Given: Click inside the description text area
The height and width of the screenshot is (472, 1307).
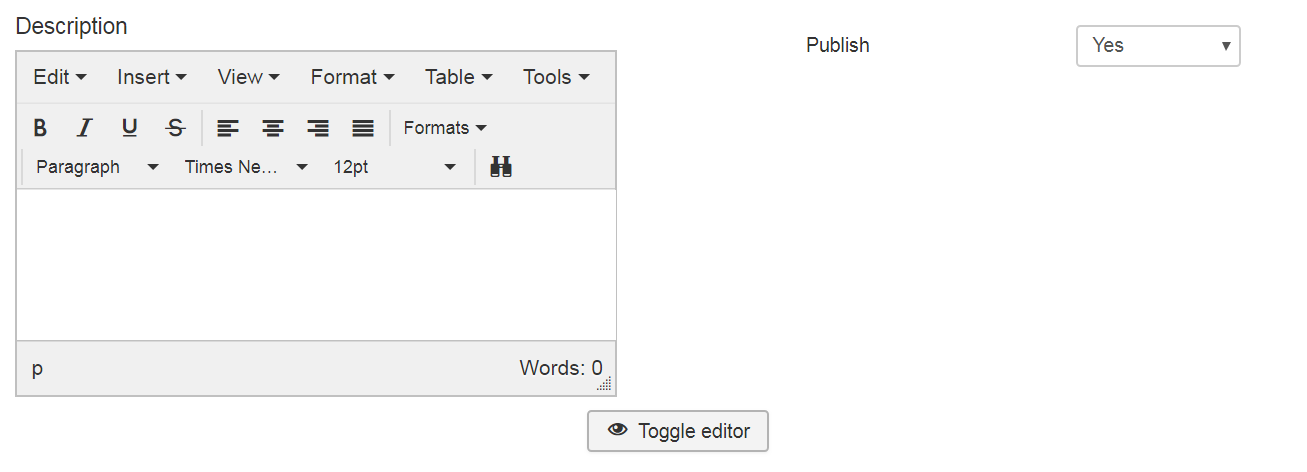Looking at the screenshot, I should tap(316, 265).
